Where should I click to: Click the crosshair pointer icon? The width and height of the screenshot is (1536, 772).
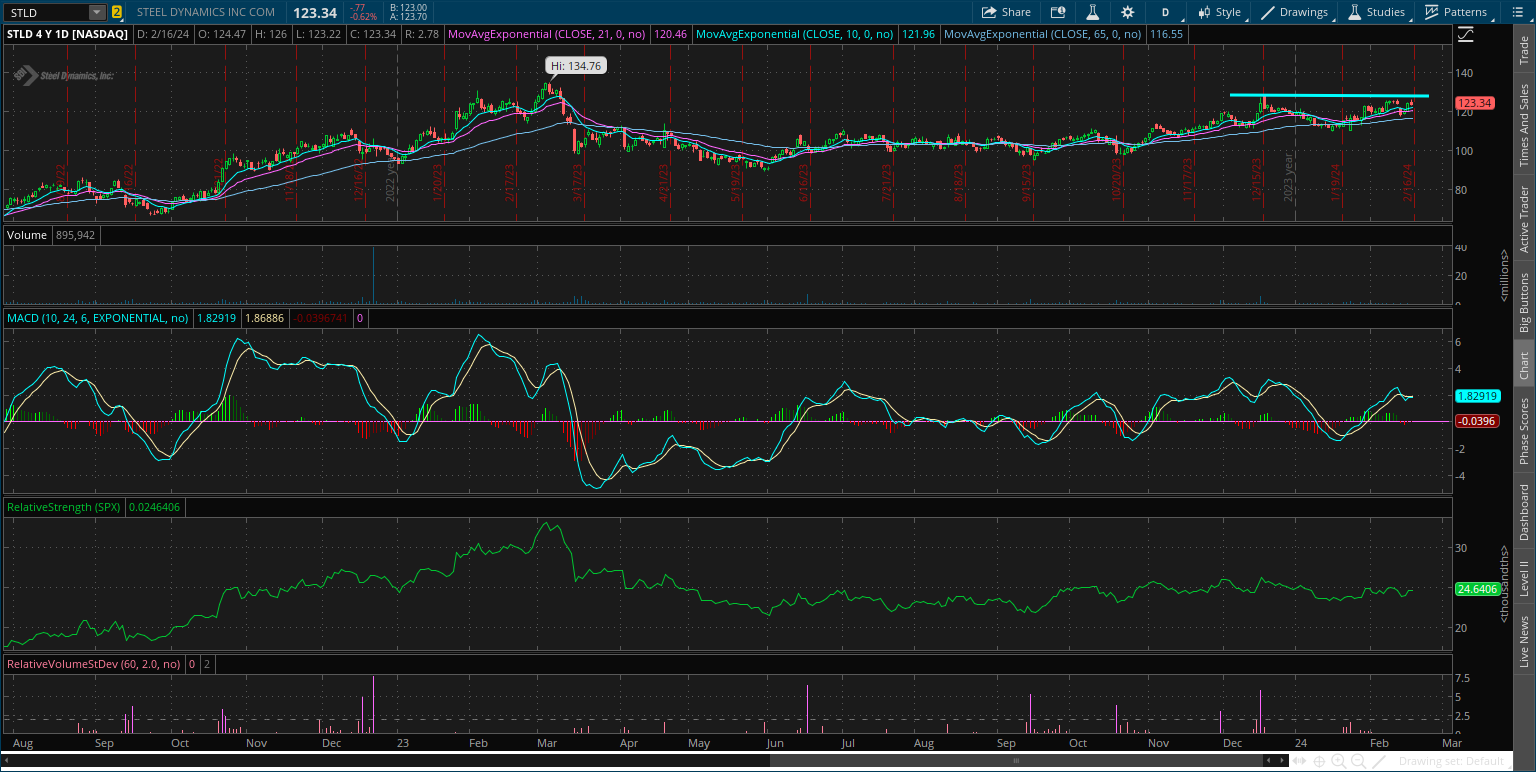pos(1320,761)
